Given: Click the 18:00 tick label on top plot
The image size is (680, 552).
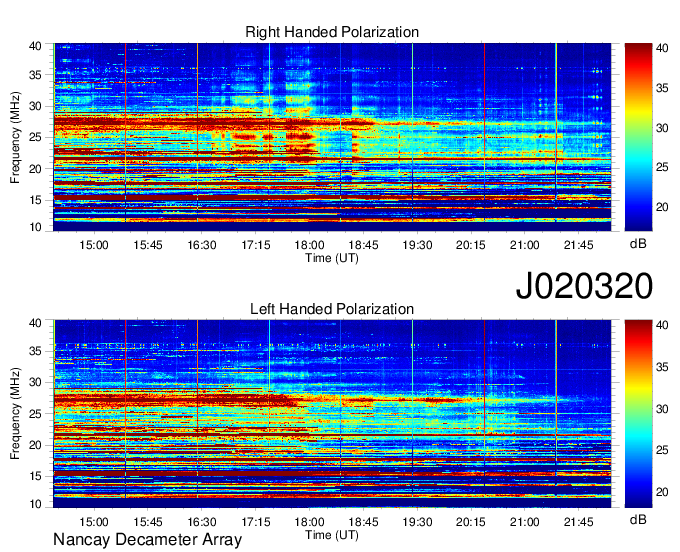Looking at the screenshot, I should 309,245.
